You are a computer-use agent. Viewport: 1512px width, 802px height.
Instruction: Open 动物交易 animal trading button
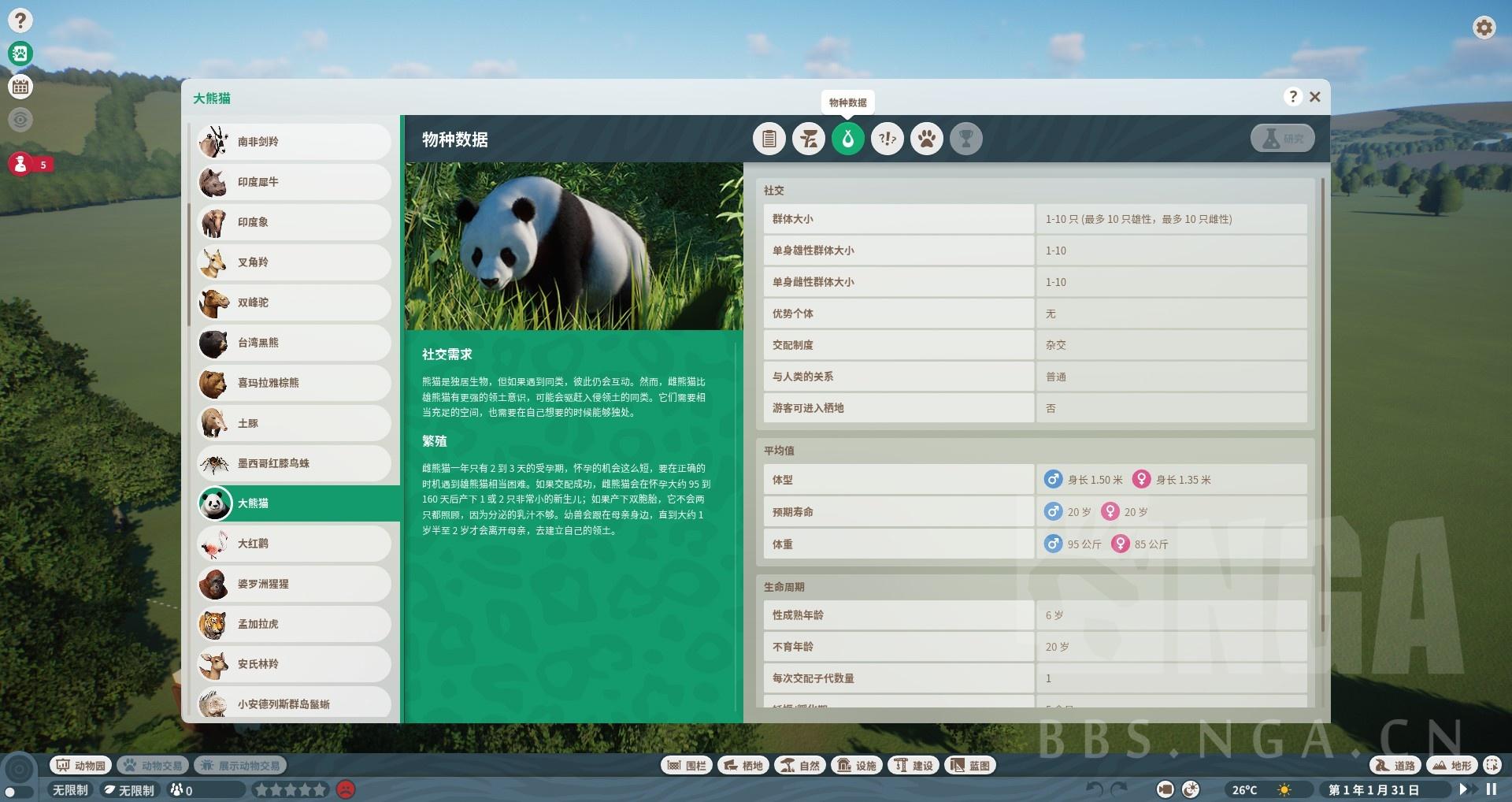coord(154,765)
